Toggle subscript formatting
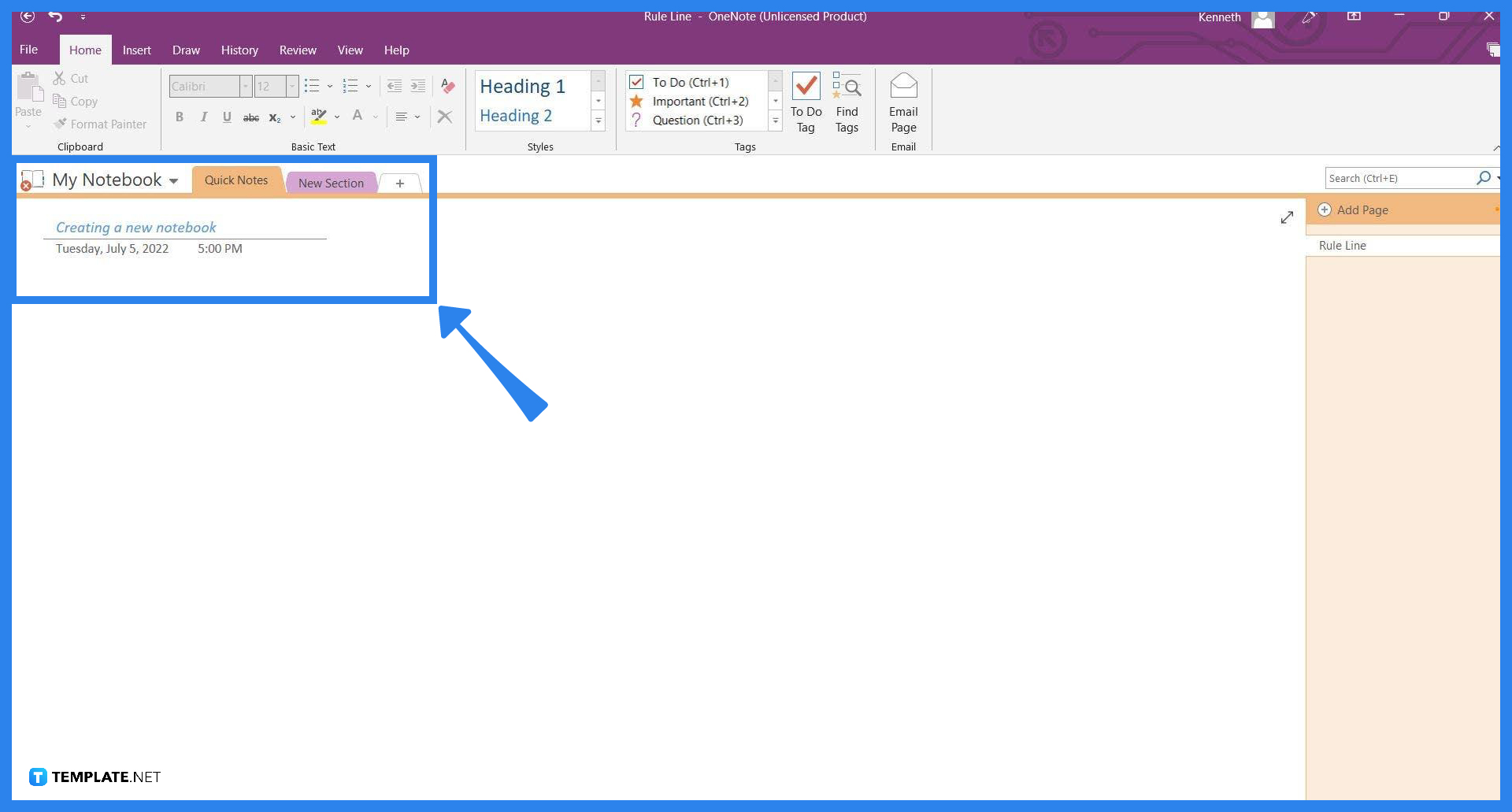 (274, 117)
